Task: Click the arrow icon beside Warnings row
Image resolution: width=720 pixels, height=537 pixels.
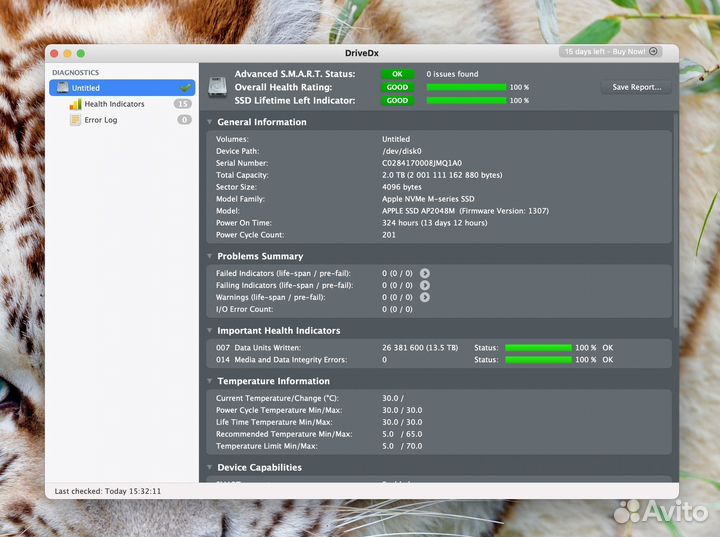Action: click(x=425, y=297)
